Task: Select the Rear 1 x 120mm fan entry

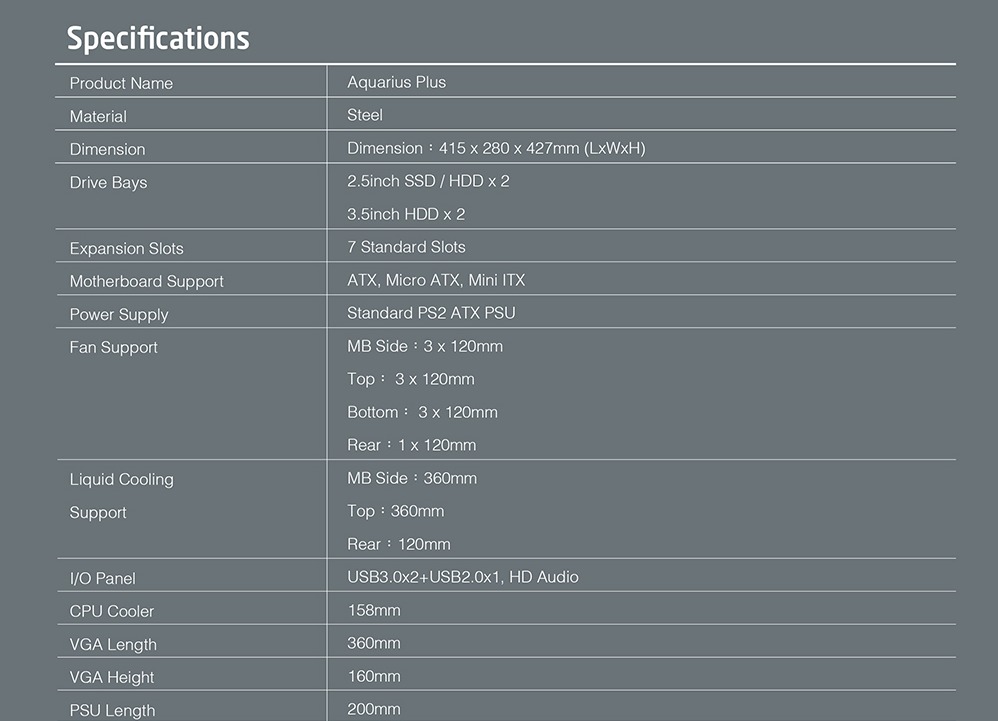Action: pos(411,445)
